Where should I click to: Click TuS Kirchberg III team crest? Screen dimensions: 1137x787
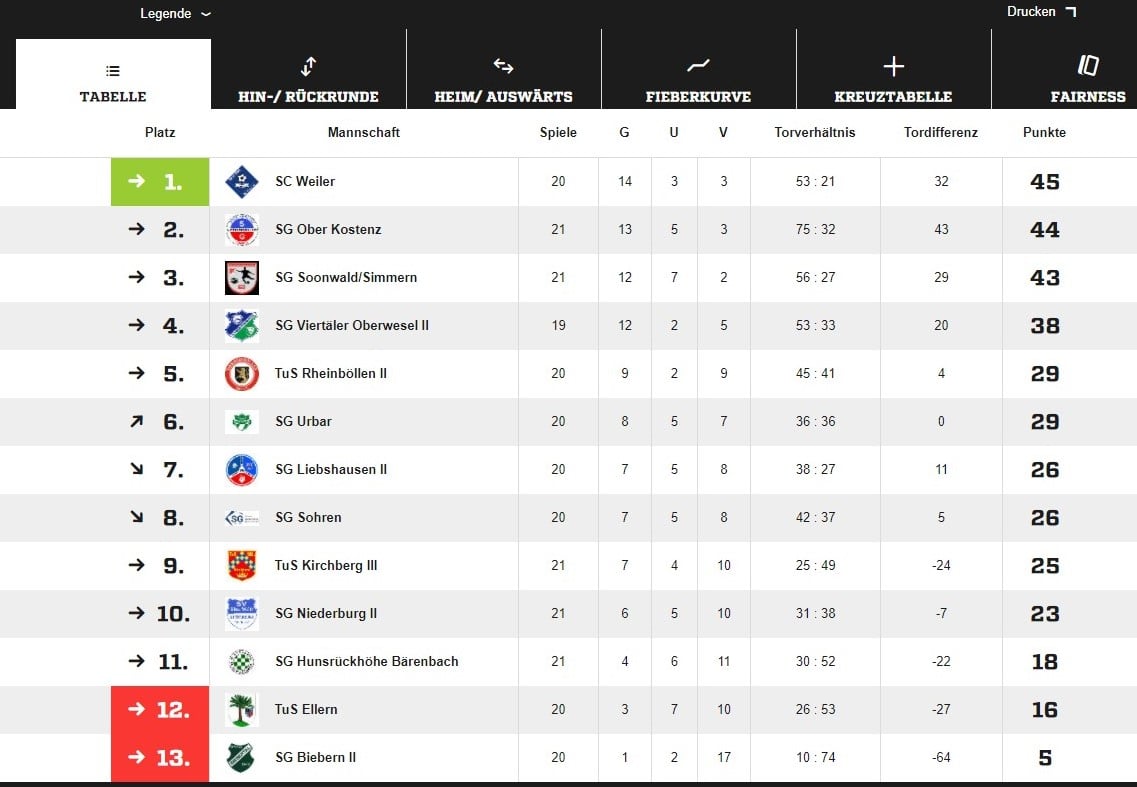click(x=241, y=566)
